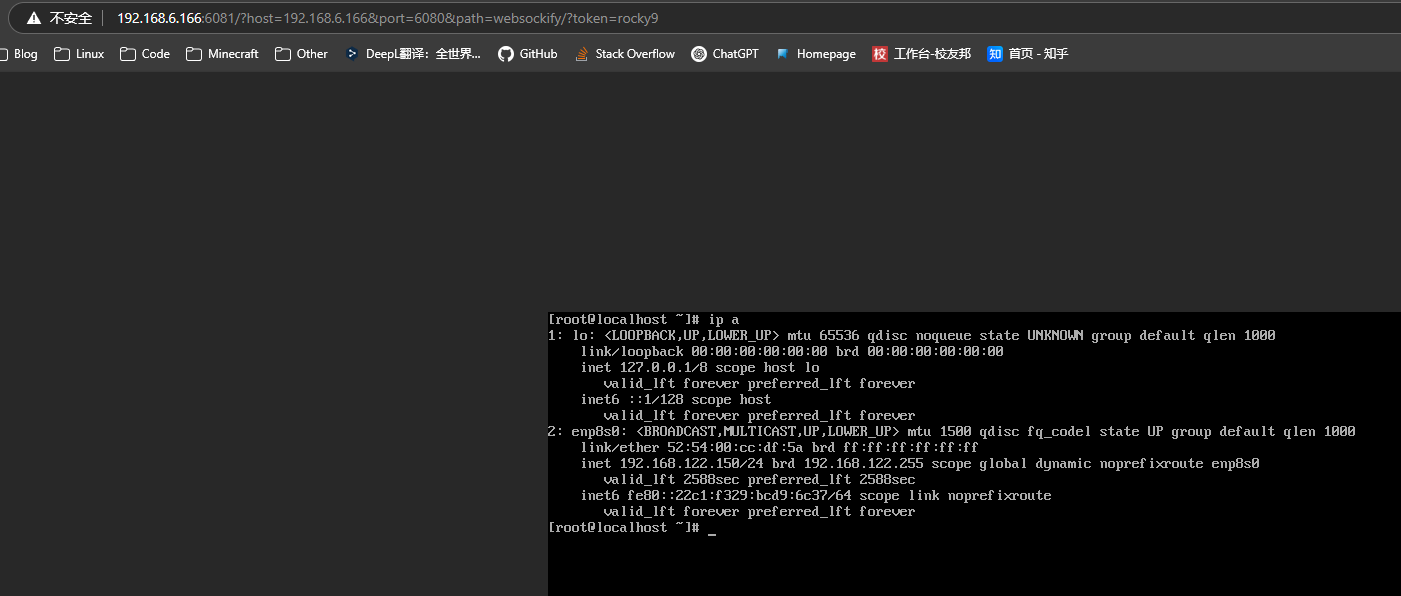Open the Stack Overflow bookmark

point(625,54)
